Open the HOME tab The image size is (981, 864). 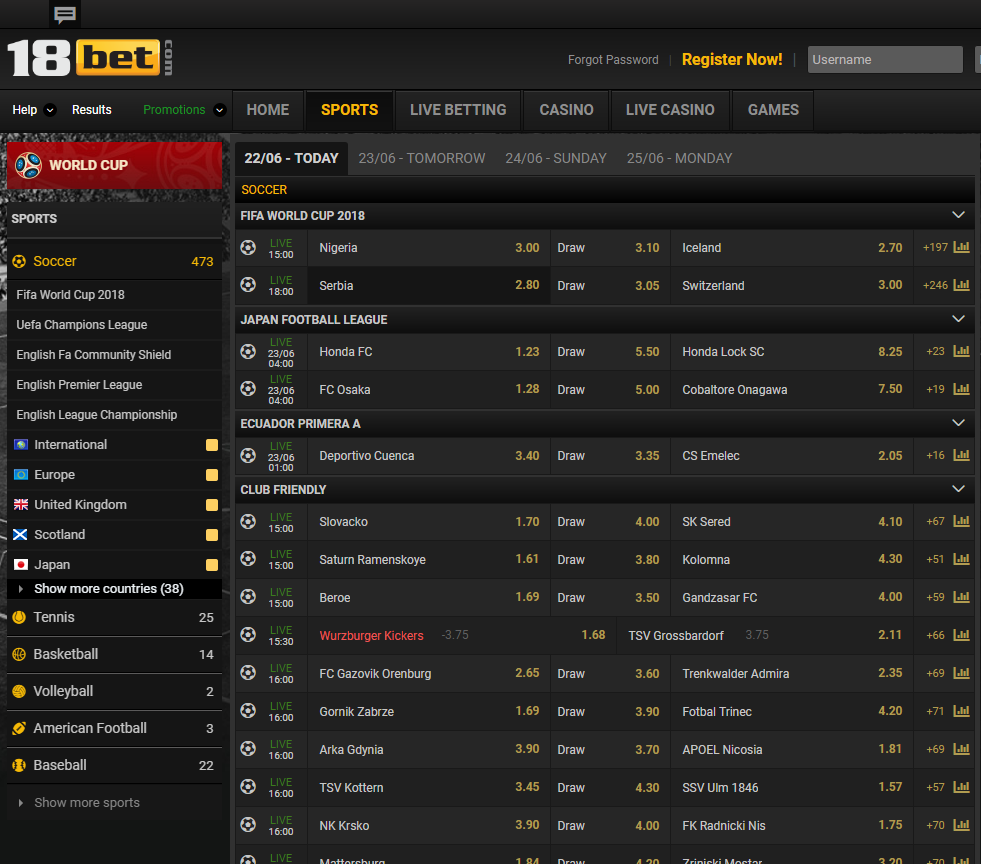tap(268, 110)
